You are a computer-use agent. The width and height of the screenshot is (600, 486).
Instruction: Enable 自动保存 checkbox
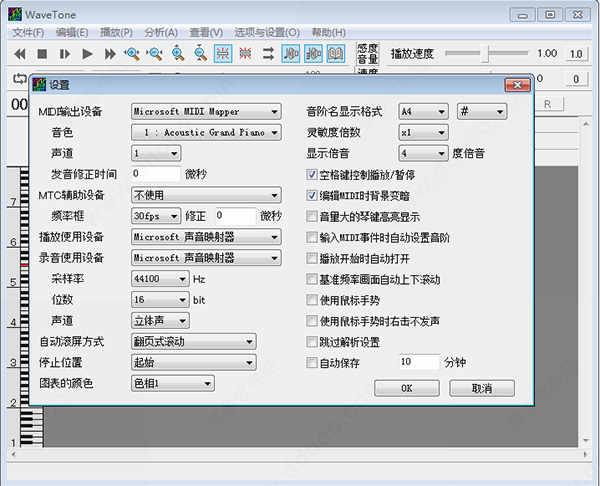[x=311, y=362]
